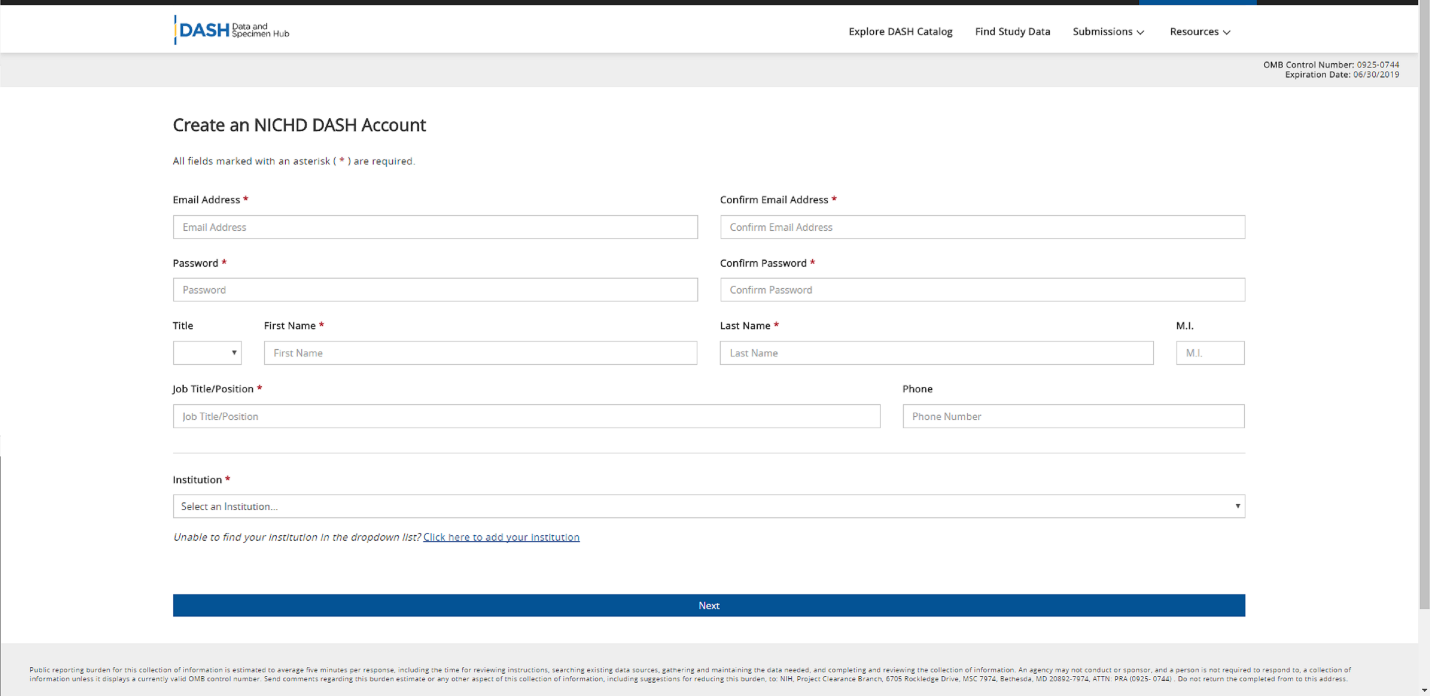Submit form with the Next button

click(x=709, y=606)
